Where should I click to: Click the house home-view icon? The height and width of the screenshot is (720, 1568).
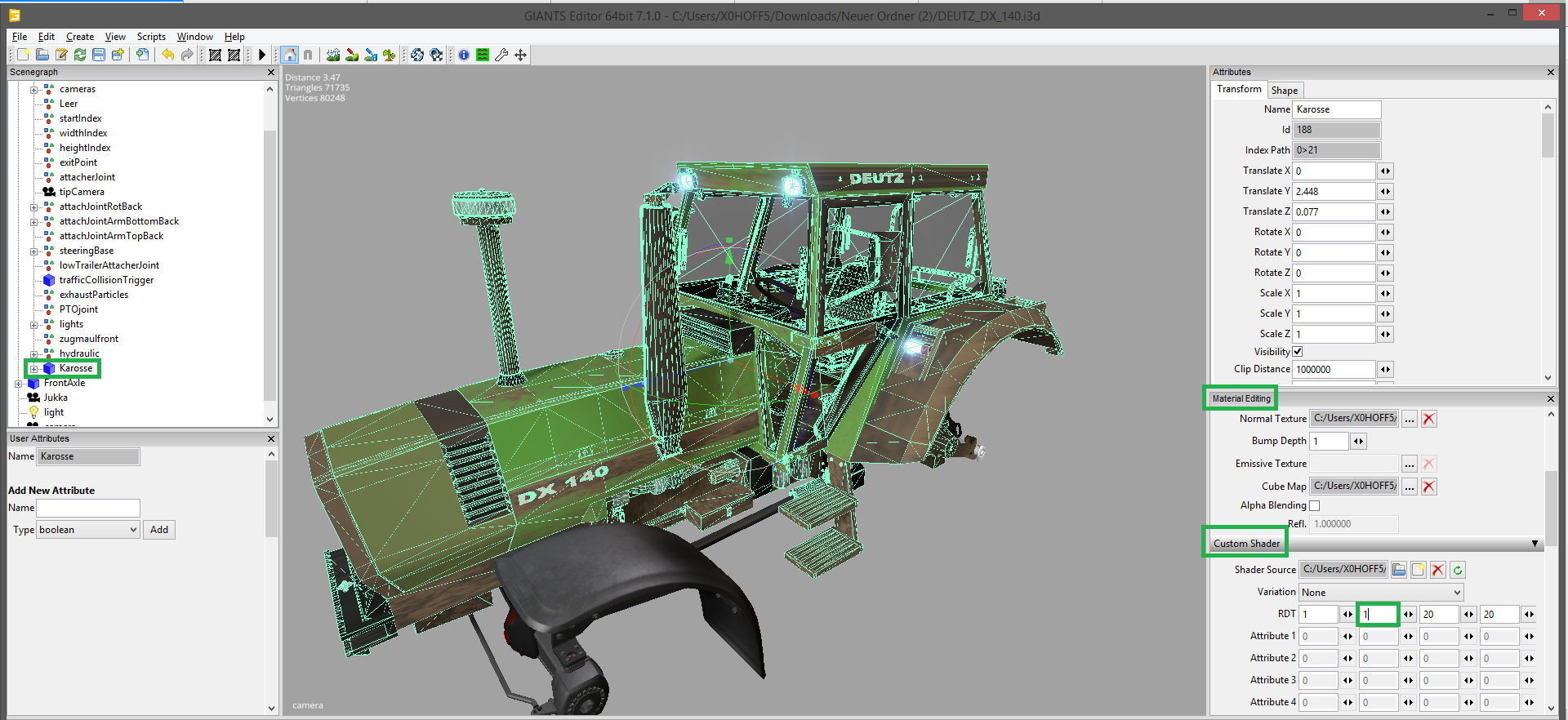[x=290, y=55]
